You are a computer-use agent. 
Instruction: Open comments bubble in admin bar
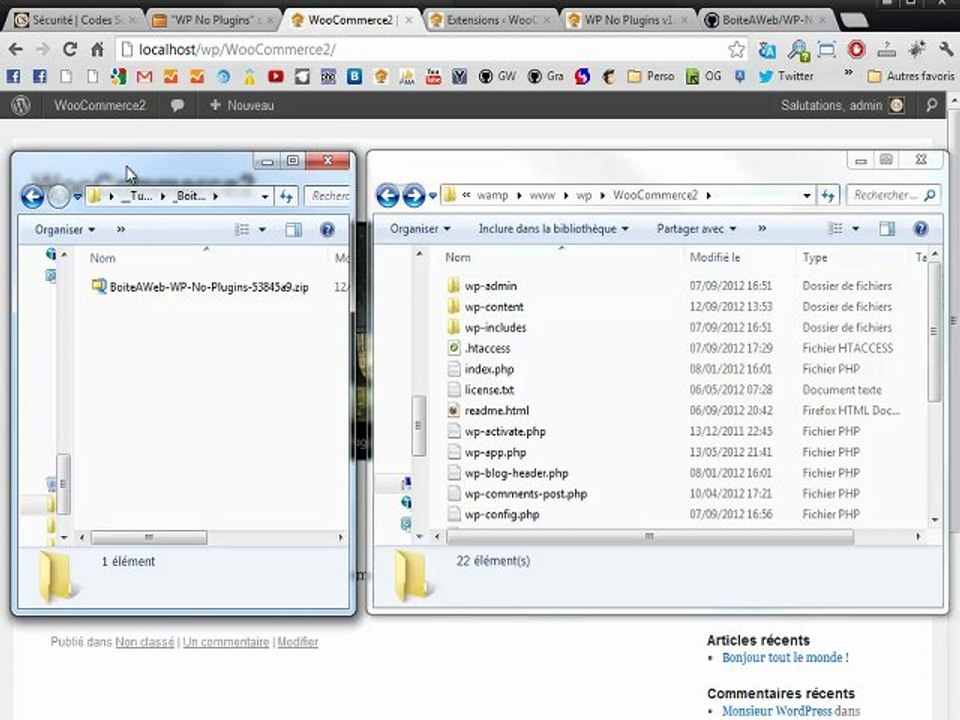click(178, 105)
